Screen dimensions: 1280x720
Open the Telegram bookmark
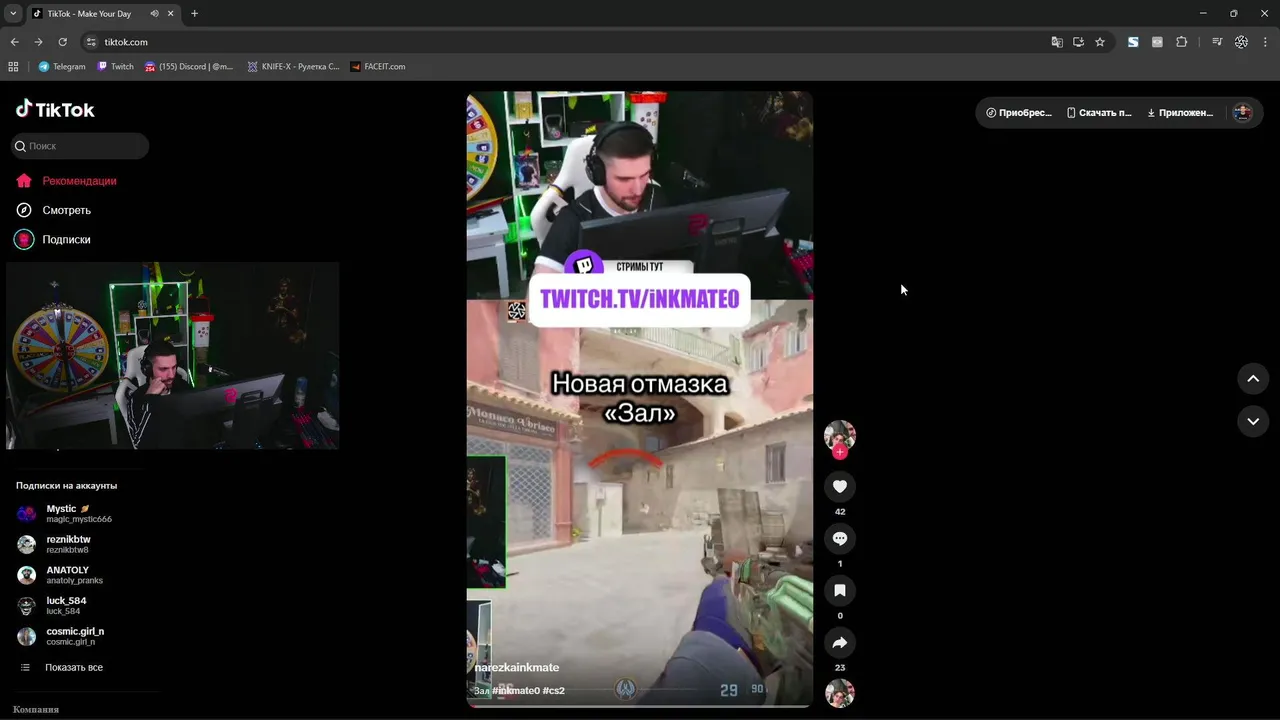pos(62,67)
